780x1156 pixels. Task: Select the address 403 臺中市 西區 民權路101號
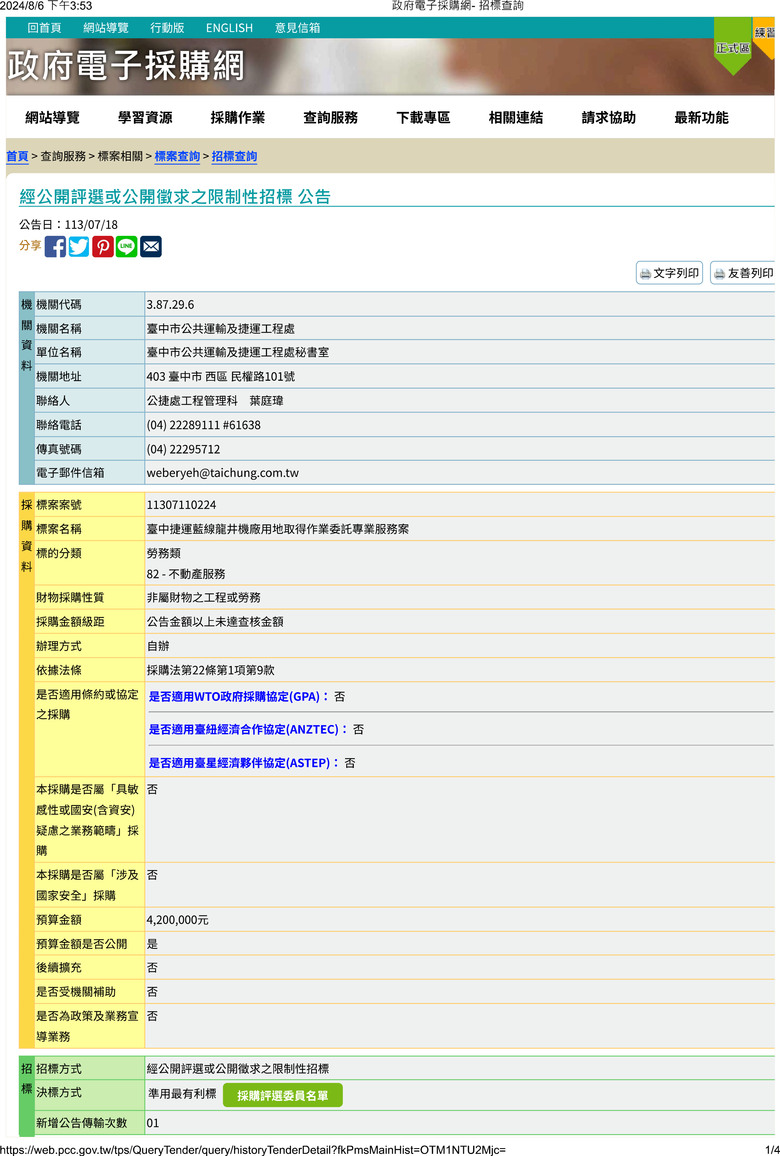(220, 377)
